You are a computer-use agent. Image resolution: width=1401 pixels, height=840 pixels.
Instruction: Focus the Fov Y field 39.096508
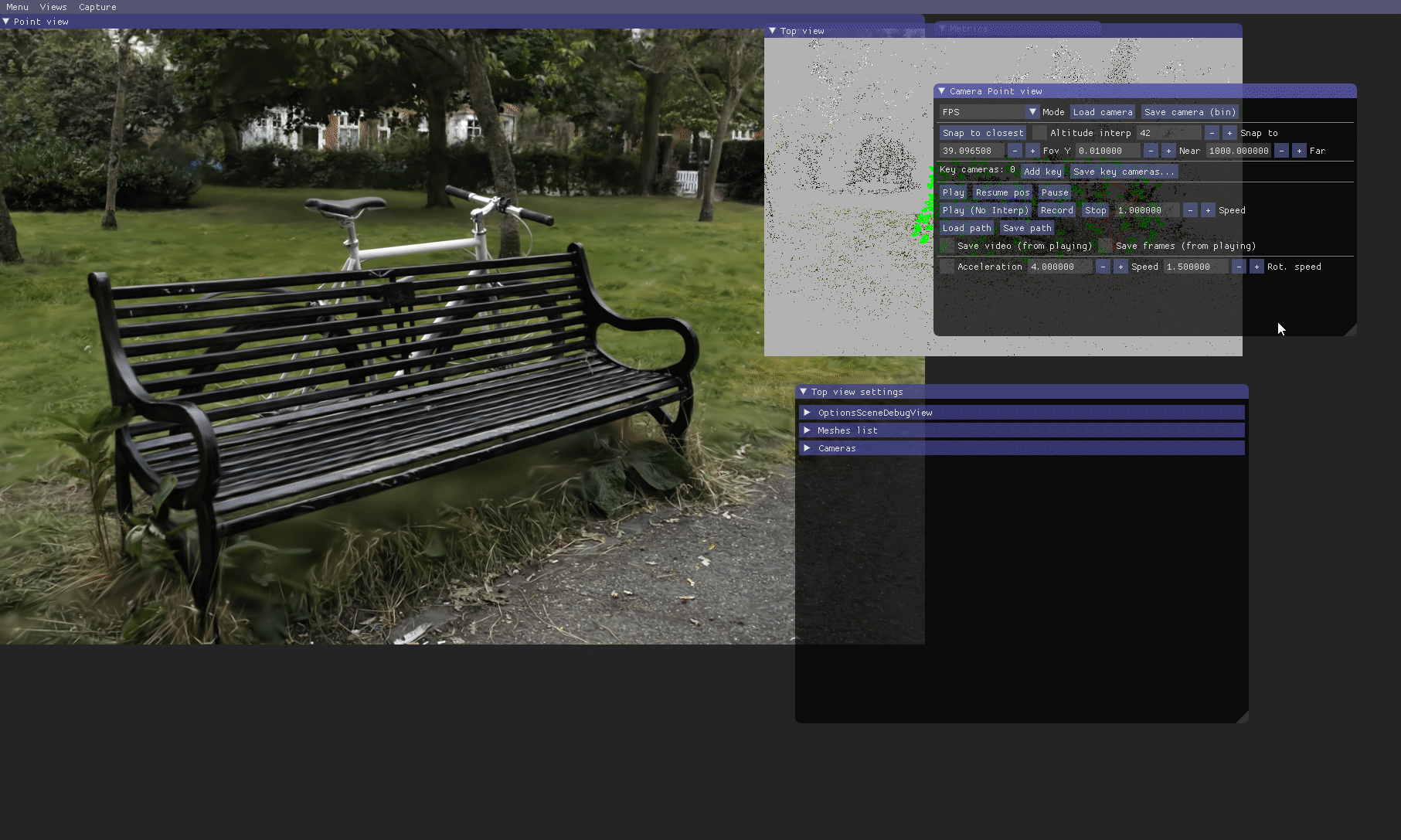(972, 151)
